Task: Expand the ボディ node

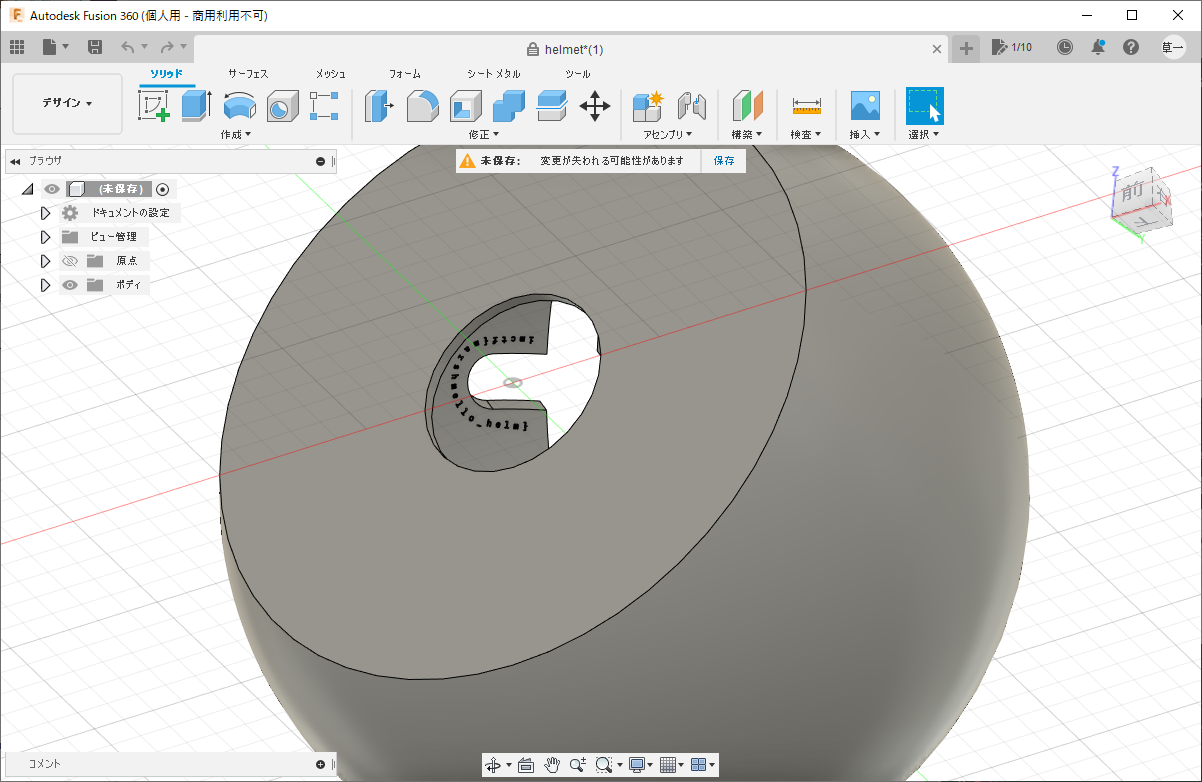Action: point(45,285)
